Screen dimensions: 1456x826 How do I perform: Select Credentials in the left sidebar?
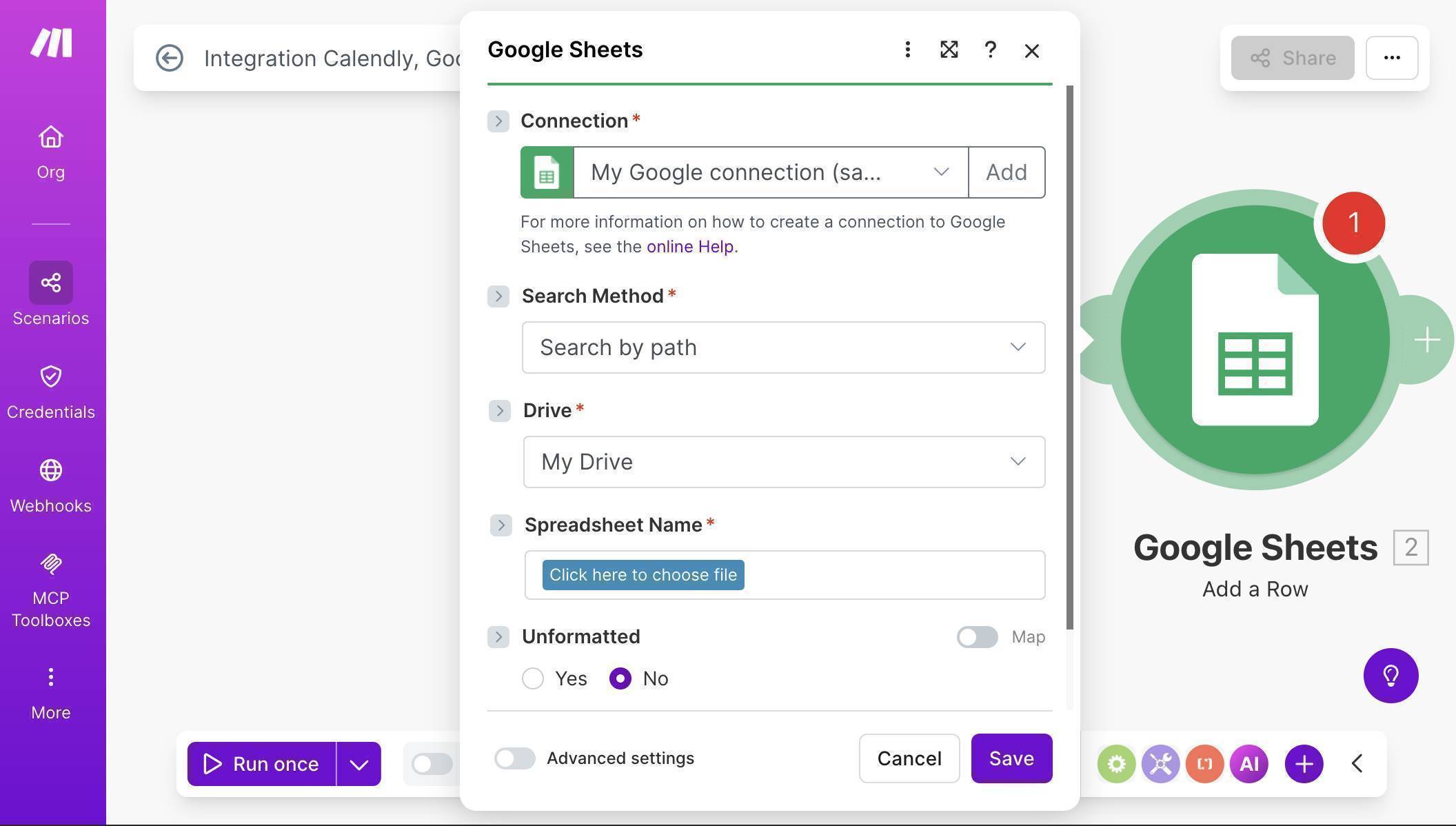(x=50, y=390)
